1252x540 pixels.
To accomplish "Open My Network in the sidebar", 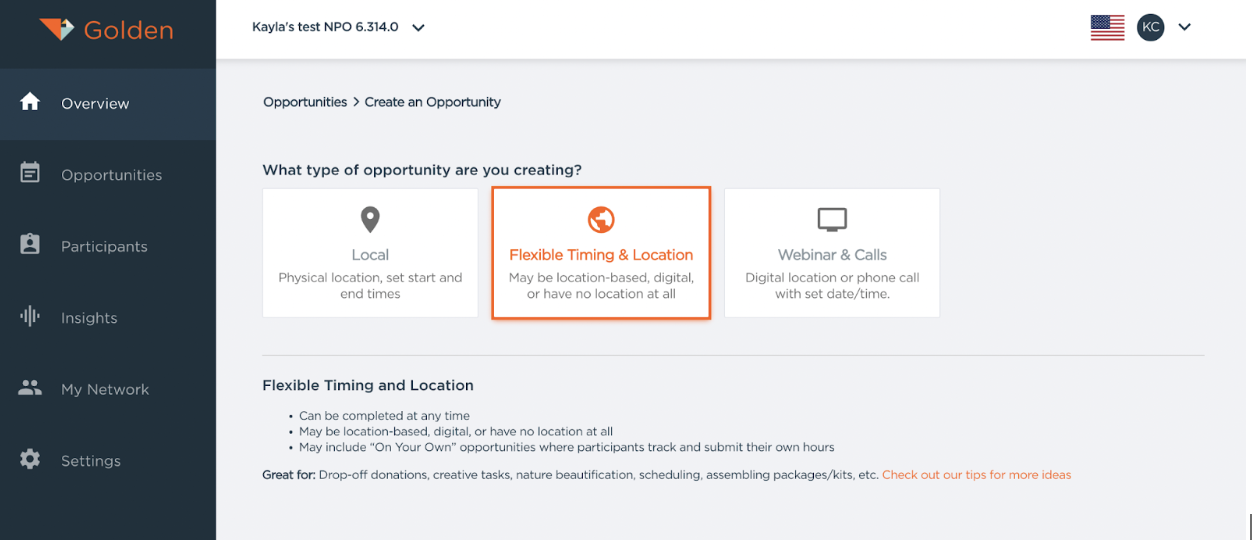I will (x=105, y=389).
